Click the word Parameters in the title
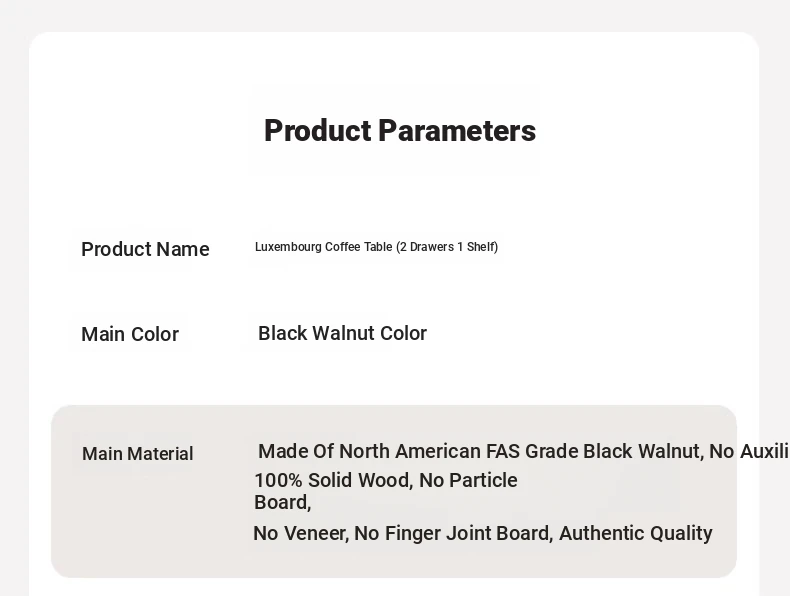790x596 pixels. click(457, 131)
